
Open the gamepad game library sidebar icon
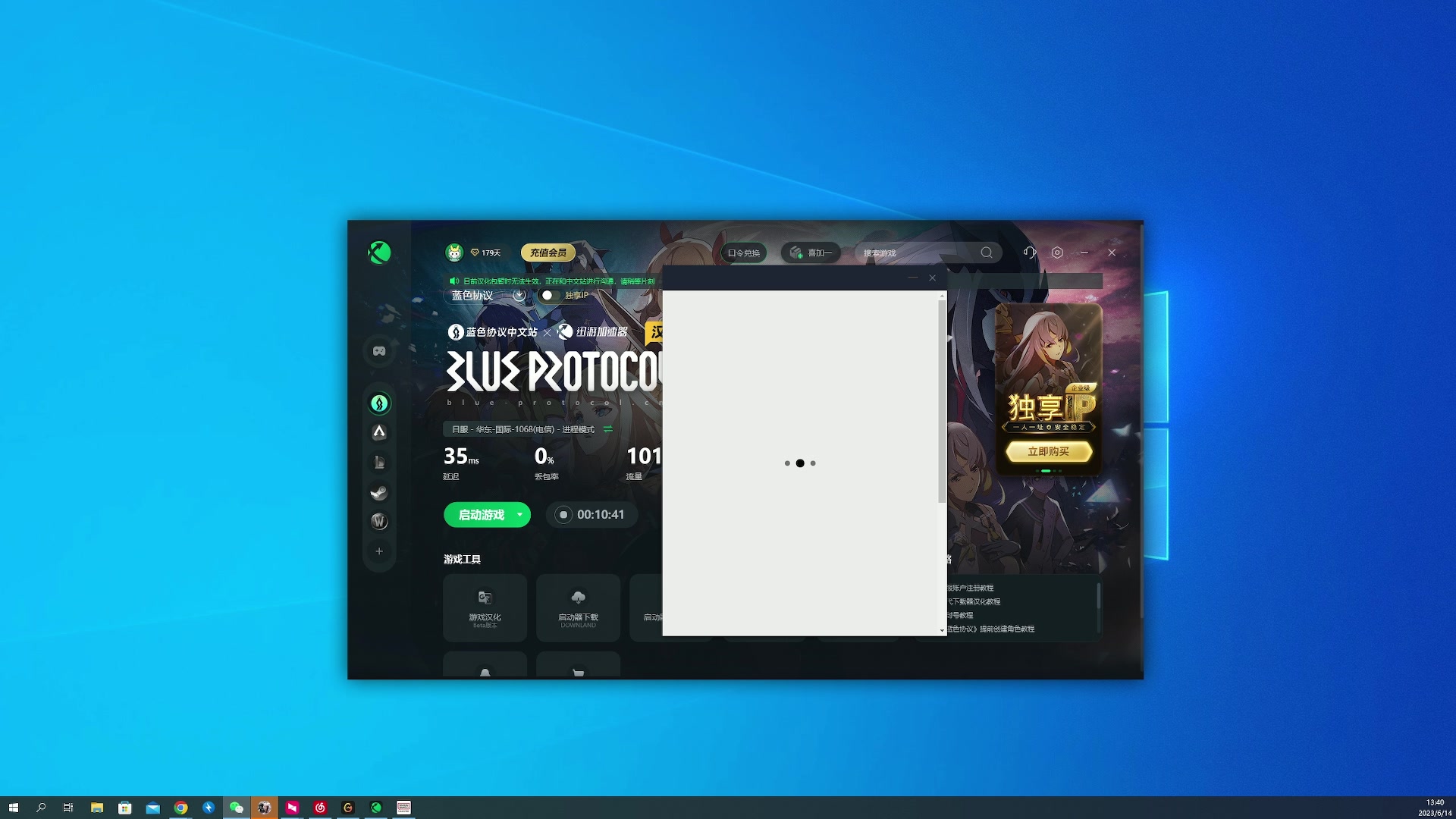coord(379,351)
